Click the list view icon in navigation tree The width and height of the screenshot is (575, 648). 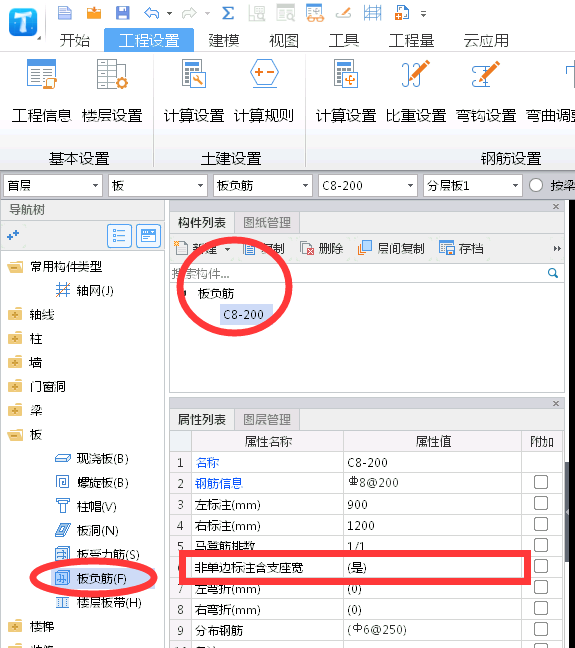pos(119,236)
